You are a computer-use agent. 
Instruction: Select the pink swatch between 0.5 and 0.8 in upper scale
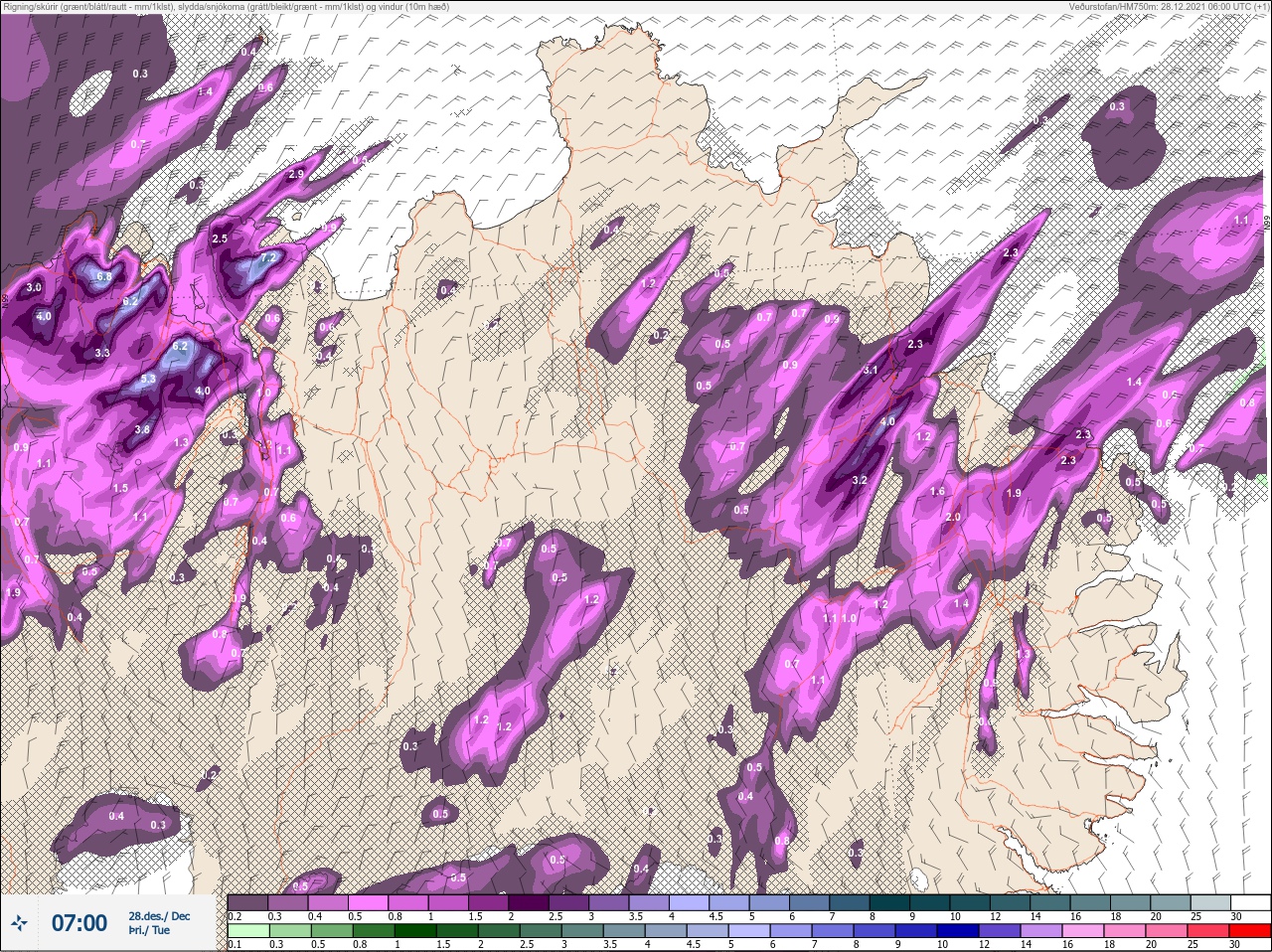click(x=369, y=902)
